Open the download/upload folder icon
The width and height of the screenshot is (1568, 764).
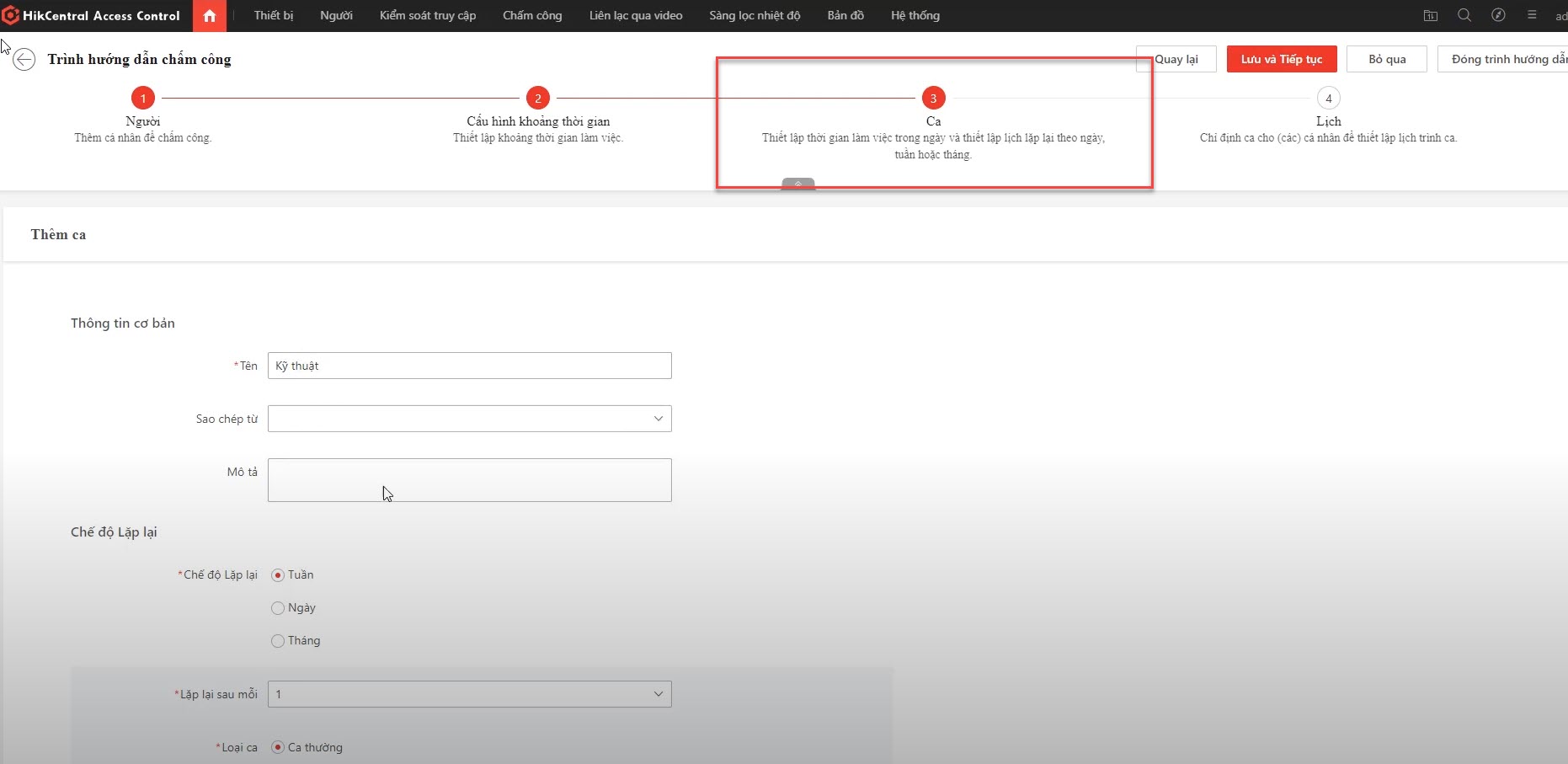1430,15
